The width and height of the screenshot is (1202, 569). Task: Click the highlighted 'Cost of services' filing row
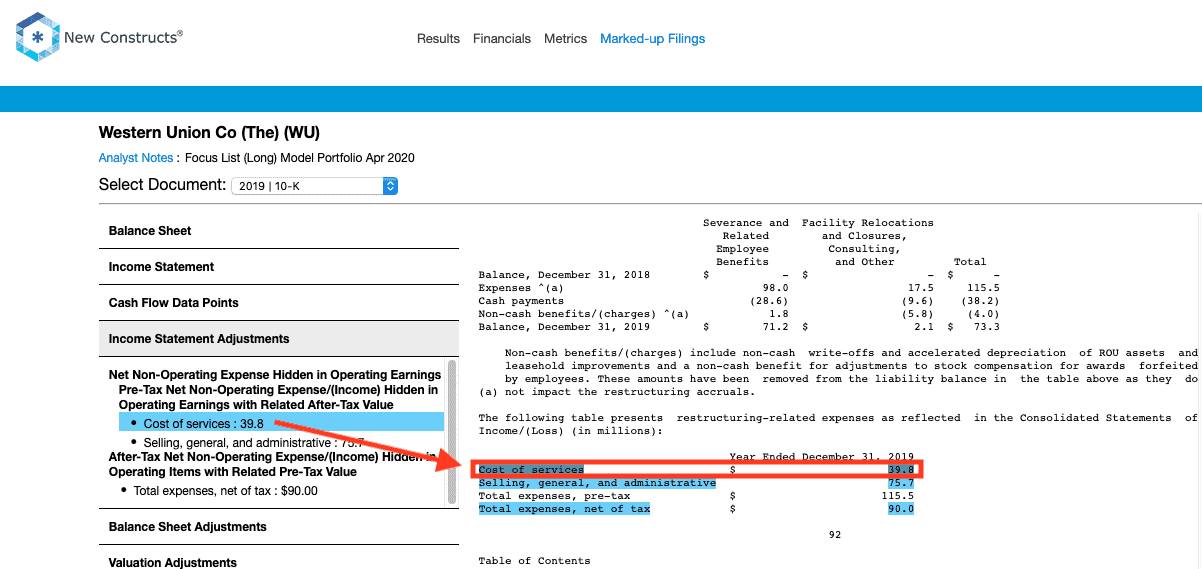697,469
